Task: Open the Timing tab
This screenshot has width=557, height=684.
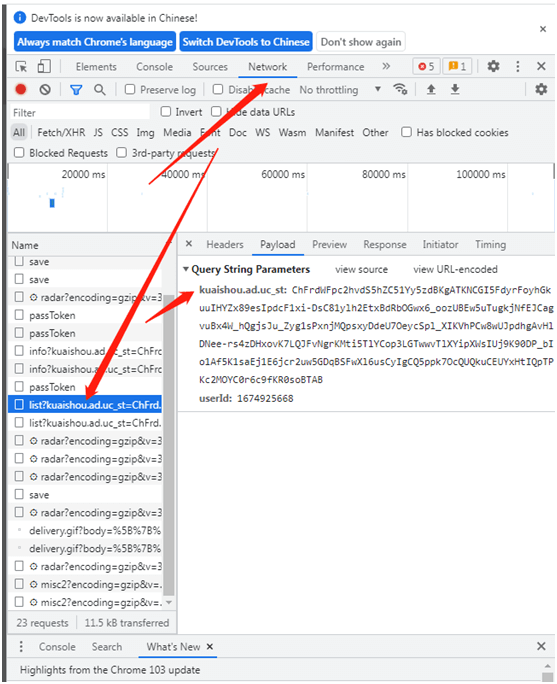Action: 490,244
